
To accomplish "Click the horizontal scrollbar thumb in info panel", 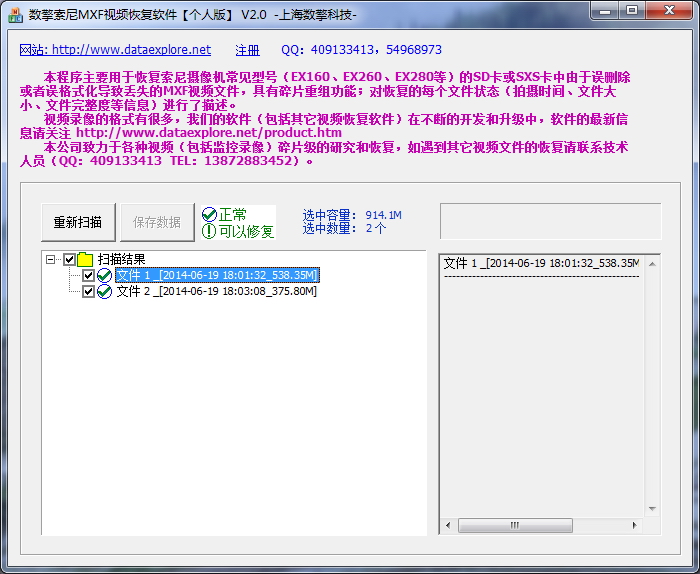I will [515, 525].
